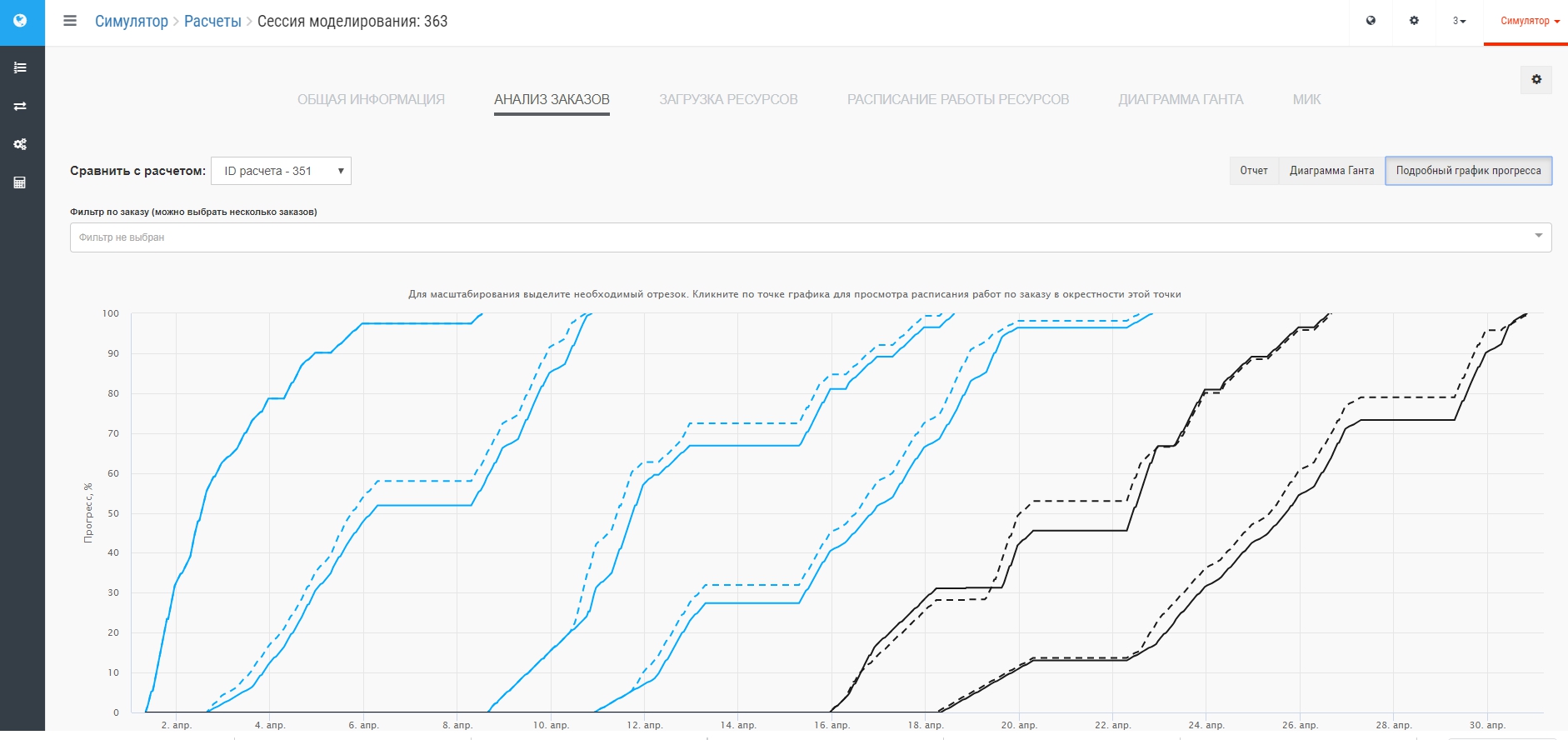Open the 'ID расчета - 351' dropdown
Image resolution: width=1568 pixels, height=740 pixels.
pyautogui.click(x=281, y=171)
